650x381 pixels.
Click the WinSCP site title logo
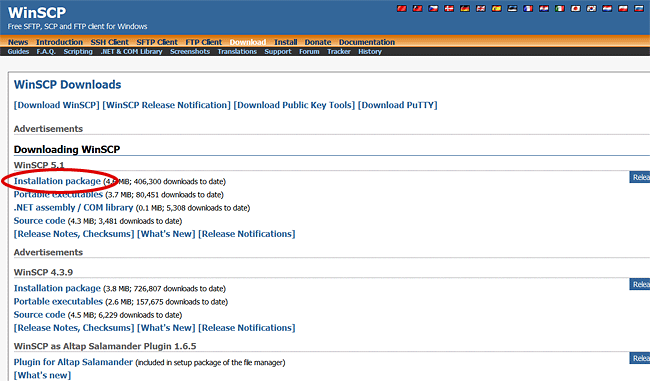37,12
